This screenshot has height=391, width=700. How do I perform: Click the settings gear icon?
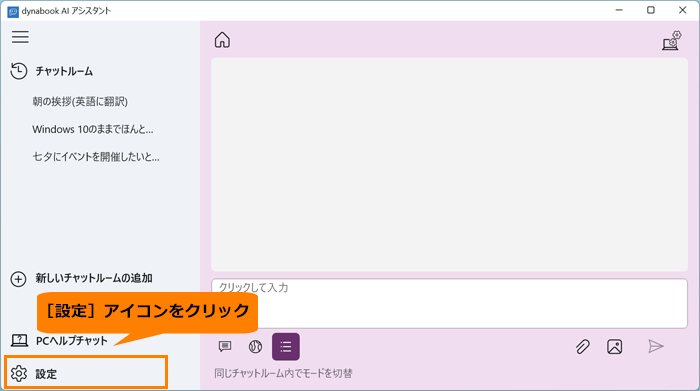pos(19,374)
